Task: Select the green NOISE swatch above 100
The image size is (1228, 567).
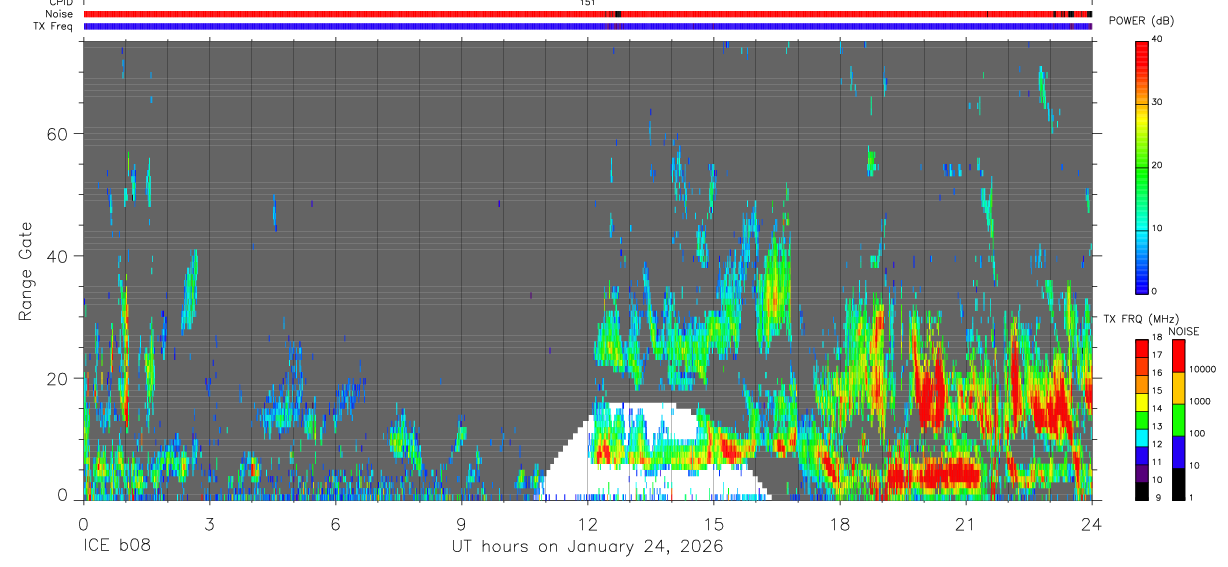Action: (x=1178, y=418)
